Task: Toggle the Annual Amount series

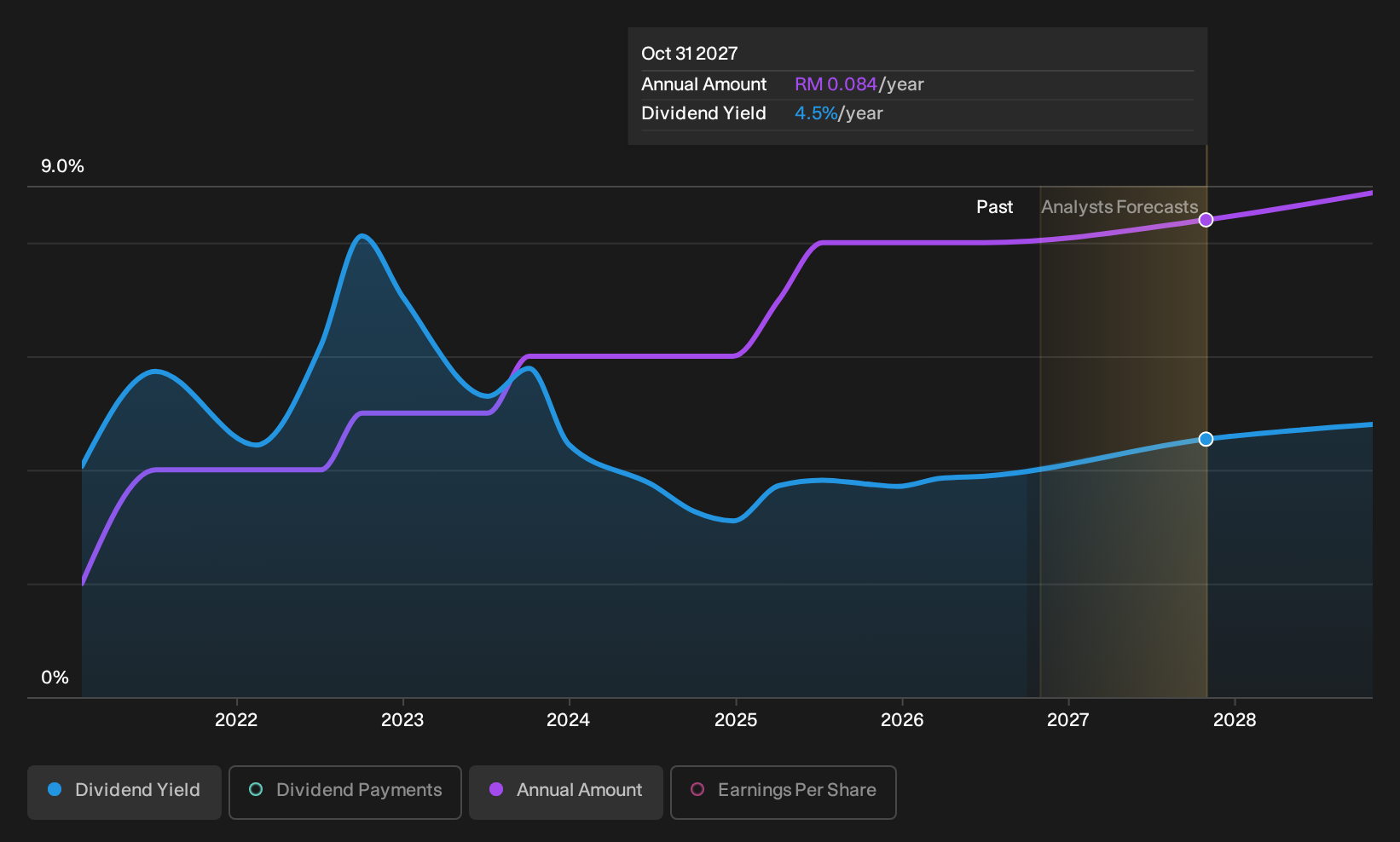Action: click(x=566, y=793)
